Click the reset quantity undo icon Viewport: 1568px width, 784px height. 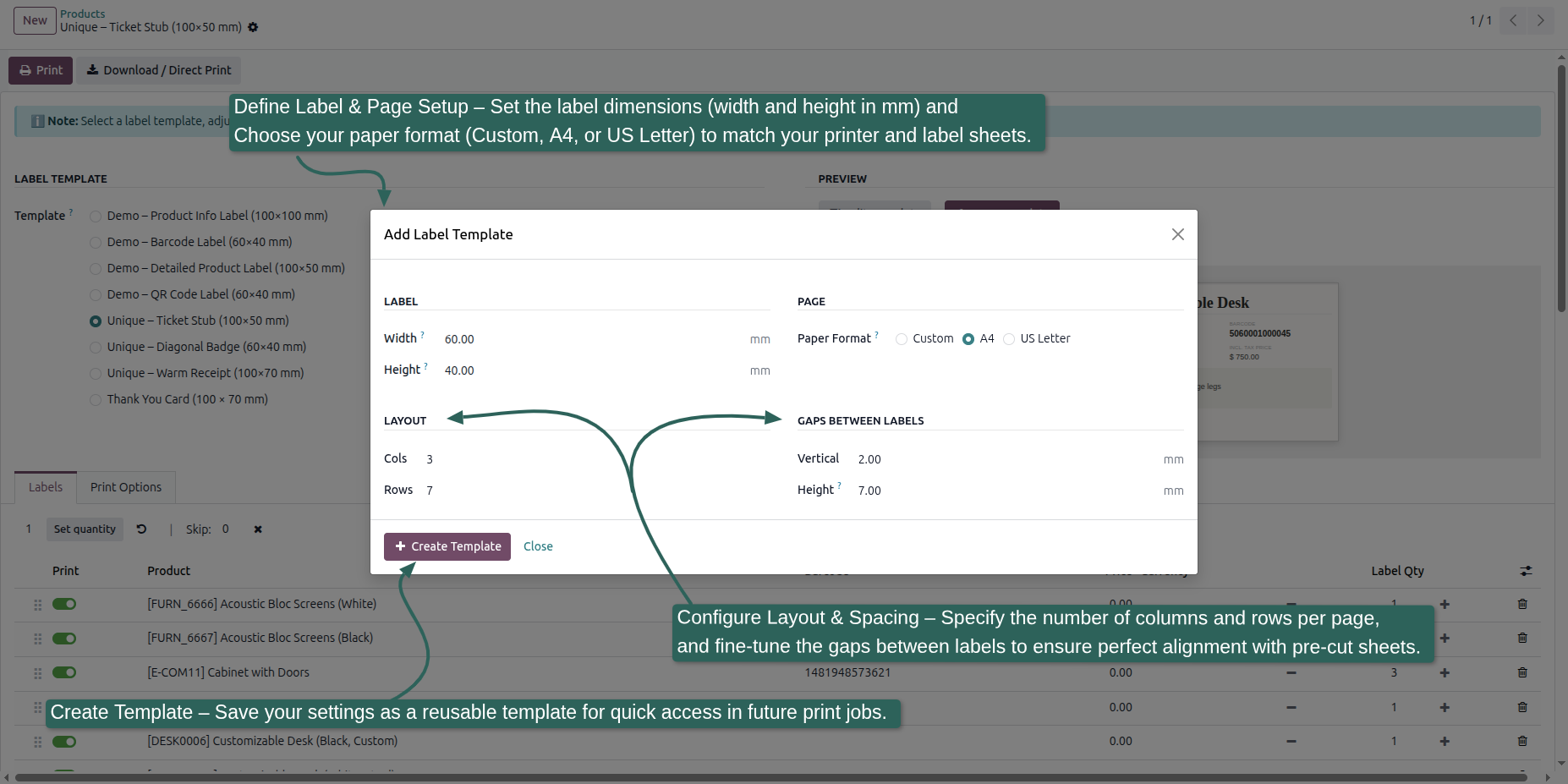coord(142,529)
